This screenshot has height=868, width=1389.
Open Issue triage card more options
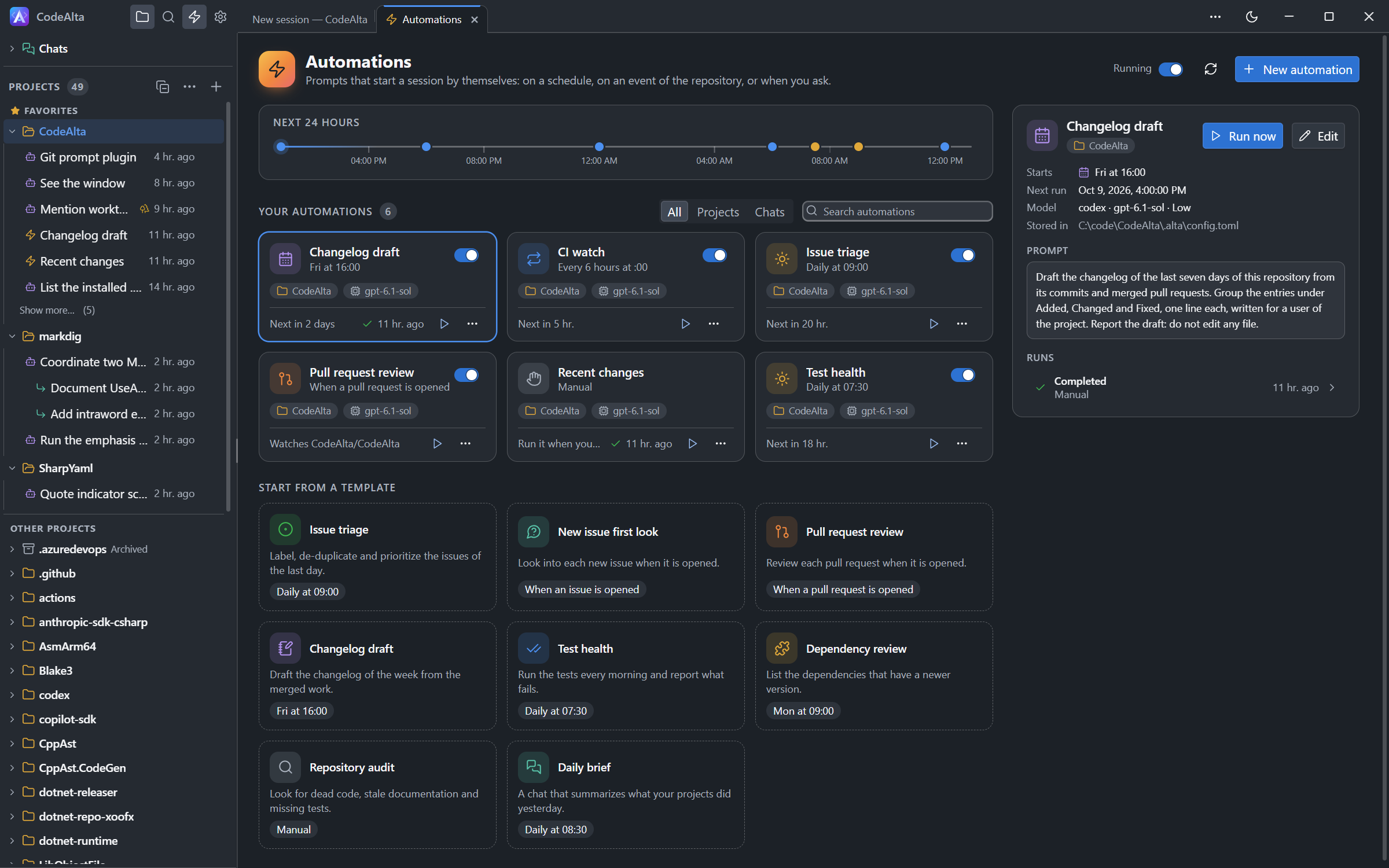pyautogui.click(x=962, y=324)
